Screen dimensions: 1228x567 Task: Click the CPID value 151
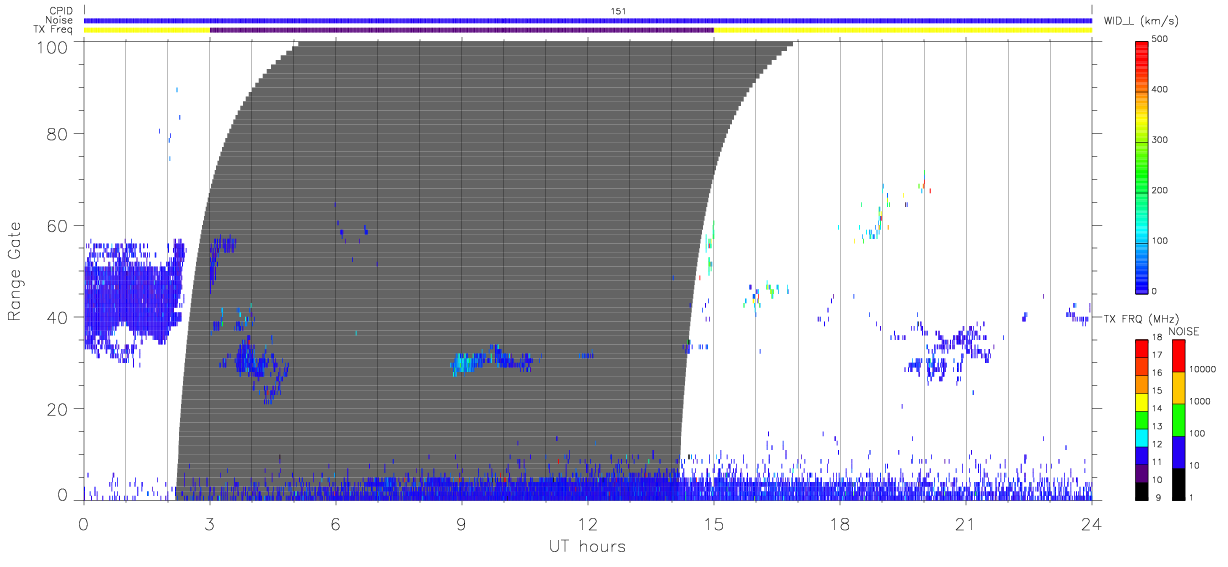pyautogui.click(x=618, y=11)
